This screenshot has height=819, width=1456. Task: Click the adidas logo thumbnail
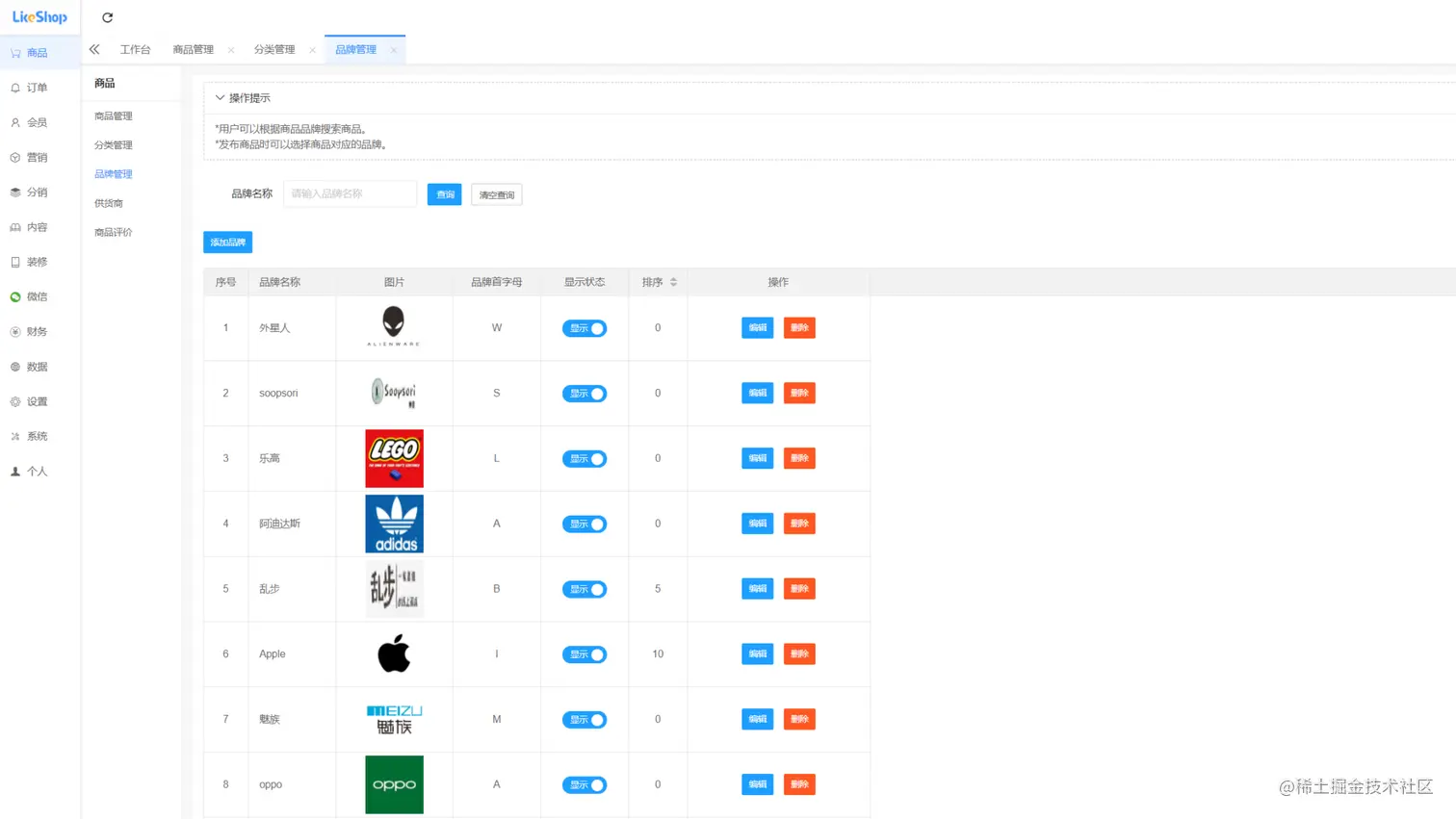coord(395,524)
